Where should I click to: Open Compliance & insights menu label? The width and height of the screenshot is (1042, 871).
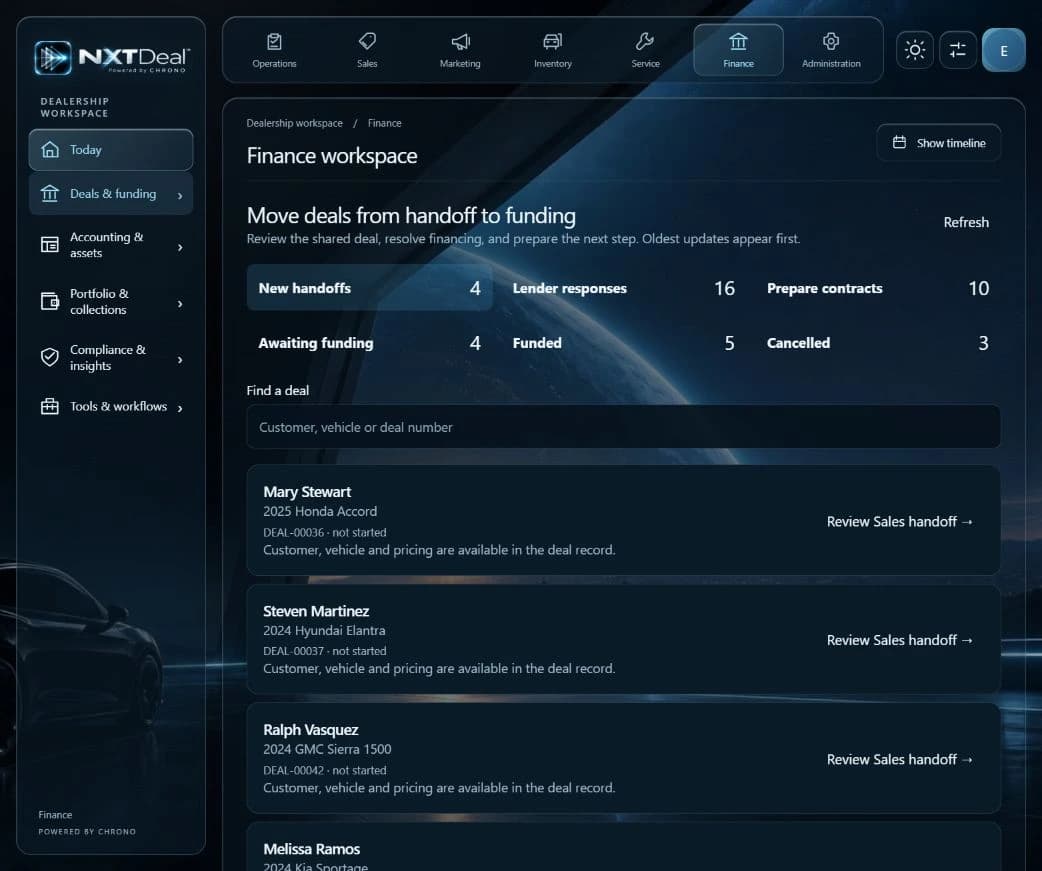tap(108, 357)
